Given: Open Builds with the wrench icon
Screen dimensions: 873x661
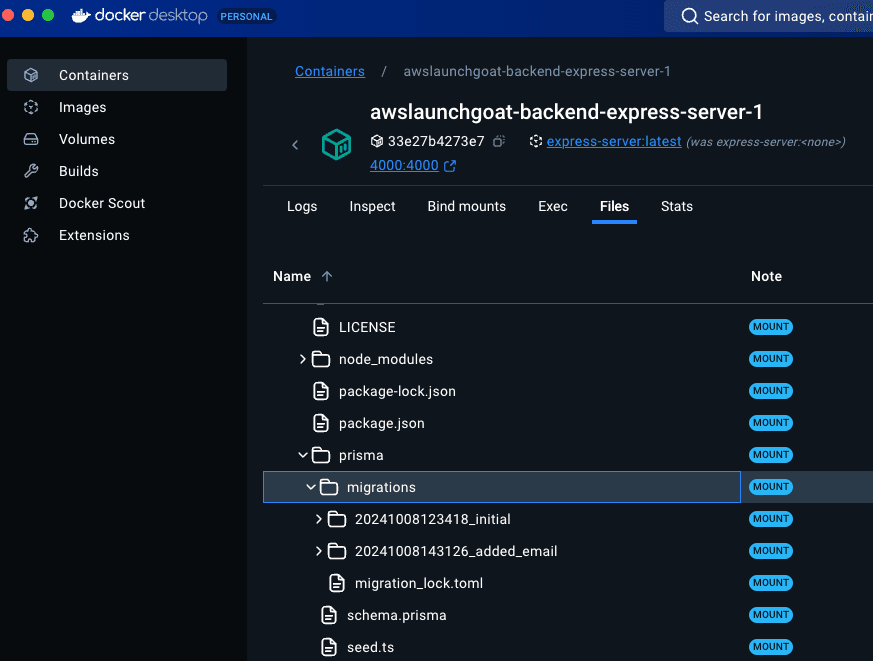Looking at the screenshot, I should (x=31, y=171).
